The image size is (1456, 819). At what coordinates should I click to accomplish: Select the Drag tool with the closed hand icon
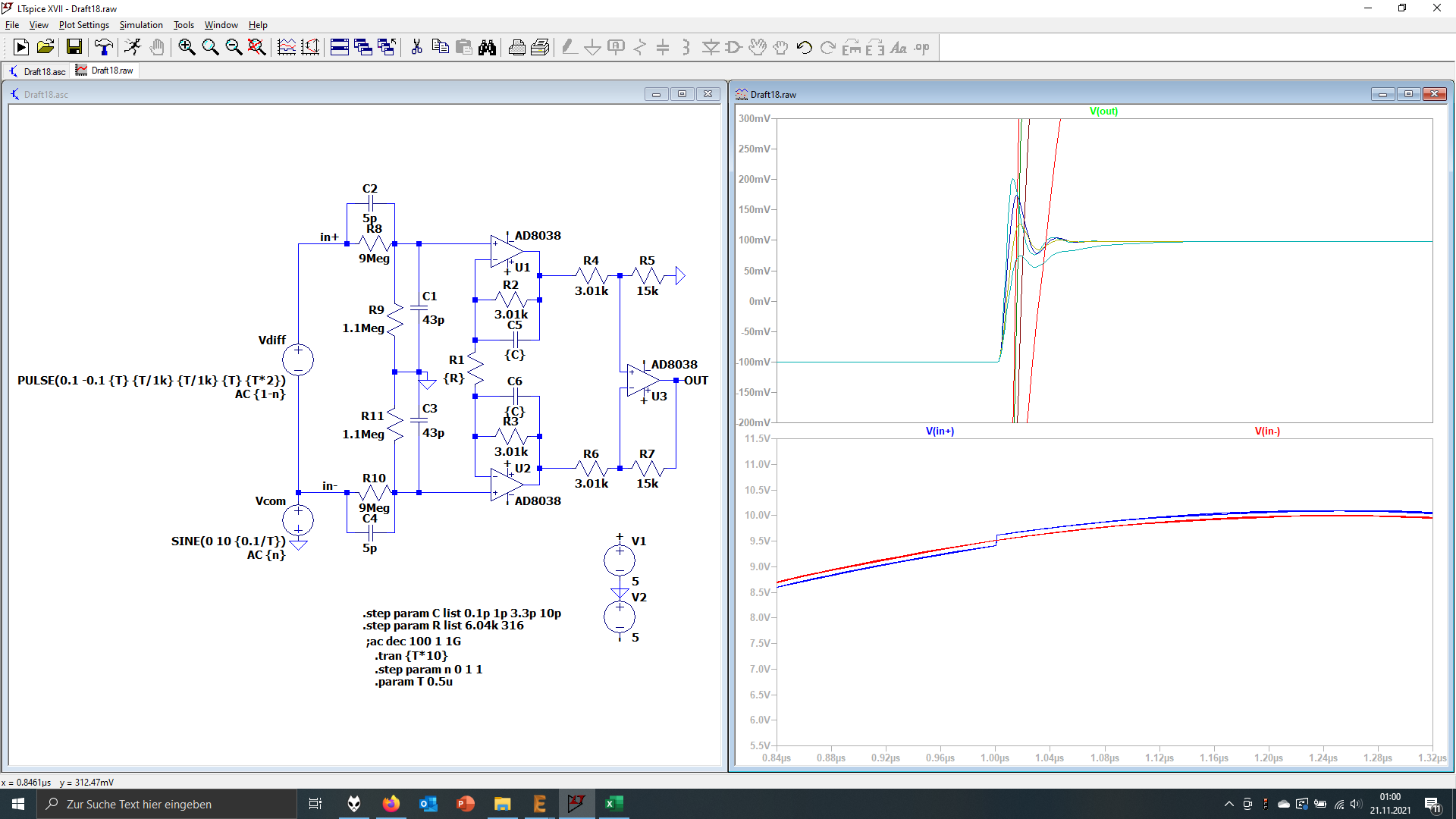(x=780, y=47)
